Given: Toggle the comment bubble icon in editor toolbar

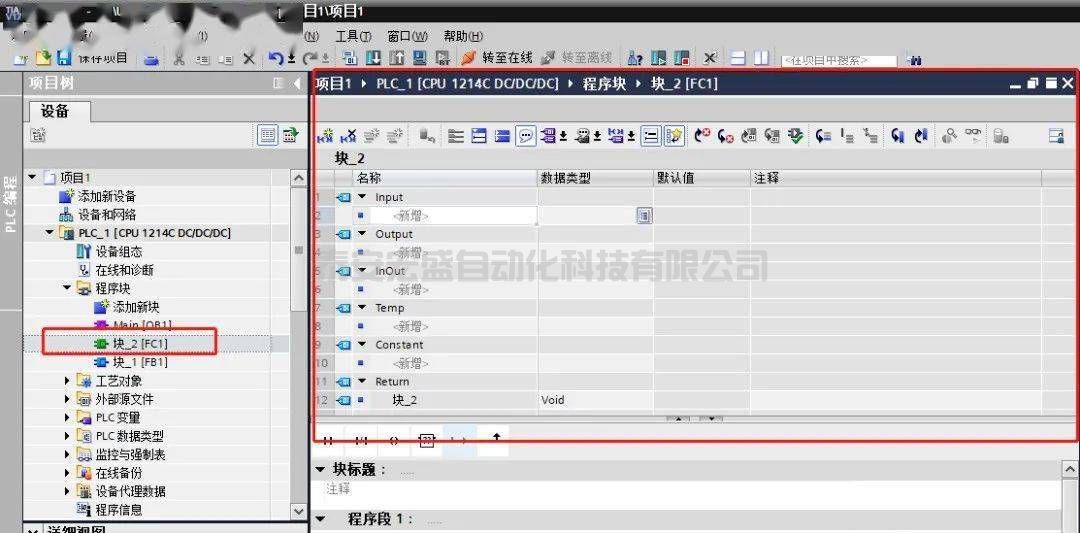Looking at the screenshot, I should point(526,136).
